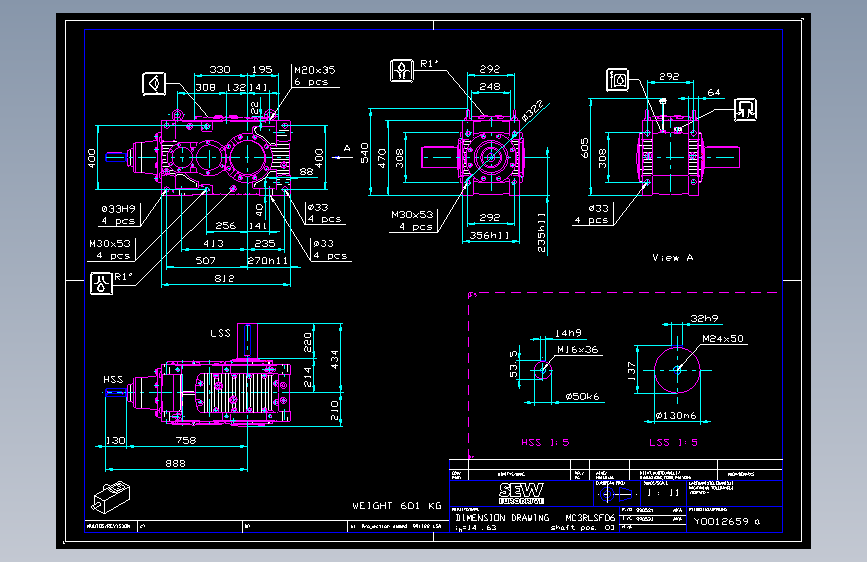867x562 pixels.
Task: Click the 270h11 dimension
Action: 268,260
